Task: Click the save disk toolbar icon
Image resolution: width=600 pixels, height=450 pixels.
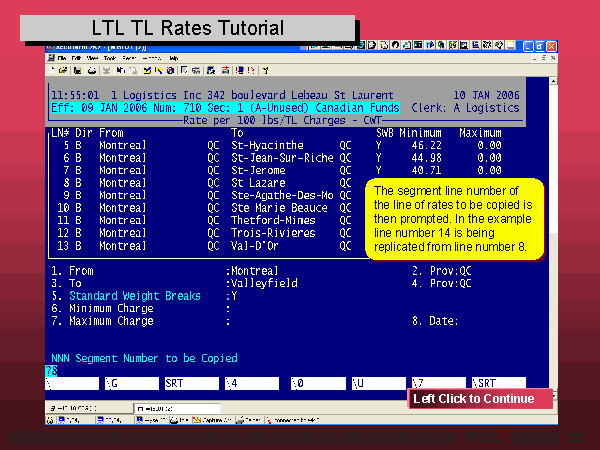Action: coord(78,70)
